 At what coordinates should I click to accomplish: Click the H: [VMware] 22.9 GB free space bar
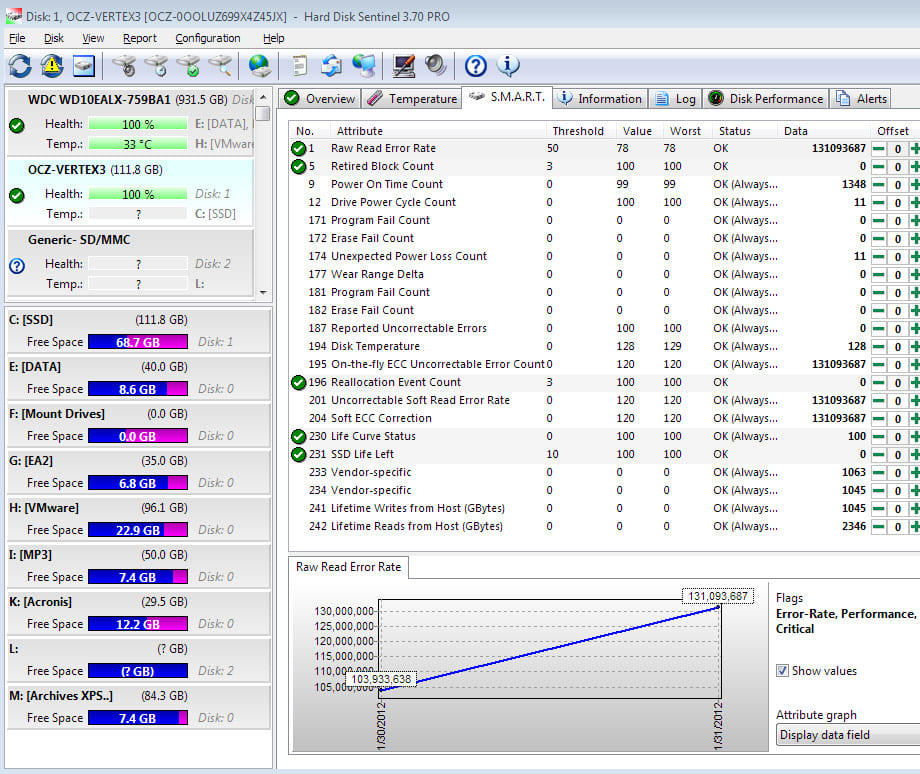[138, 530]
